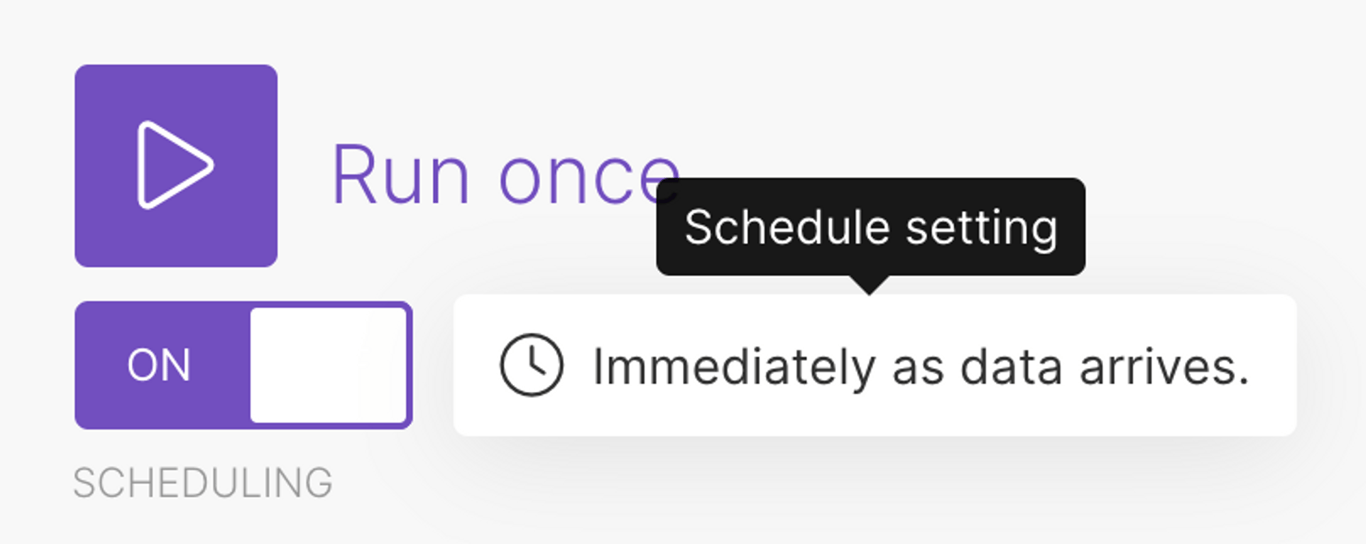The image size is (1366, 544).
Task: Click the purple half of the scheduling toggle
Action: point(162,365)
